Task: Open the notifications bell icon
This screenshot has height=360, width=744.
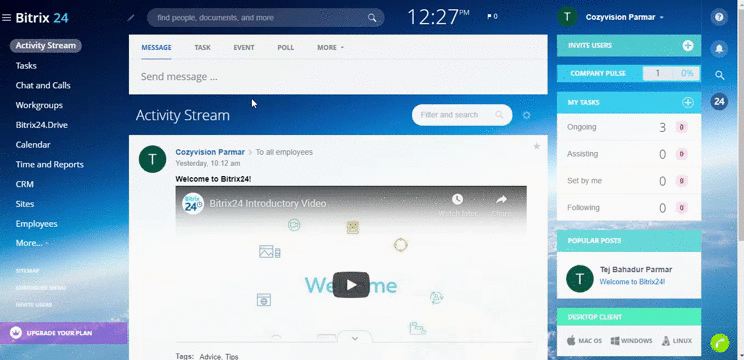Action: pos(719,48)
